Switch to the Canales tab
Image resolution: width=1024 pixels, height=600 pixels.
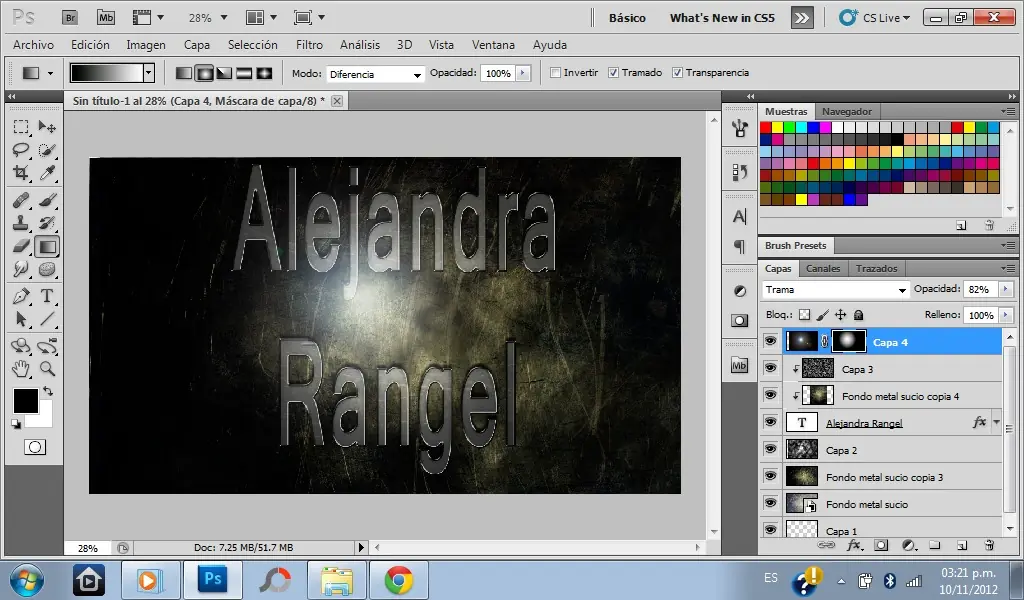point(823,268)
